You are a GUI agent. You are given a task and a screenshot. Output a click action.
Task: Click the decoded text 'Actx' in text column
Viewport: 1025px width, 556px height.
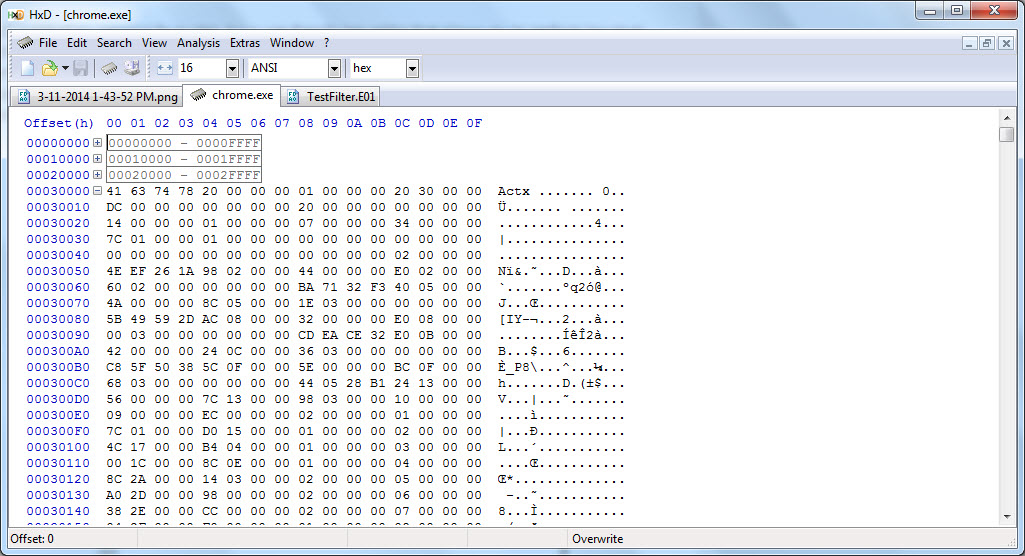coord(514,191)
